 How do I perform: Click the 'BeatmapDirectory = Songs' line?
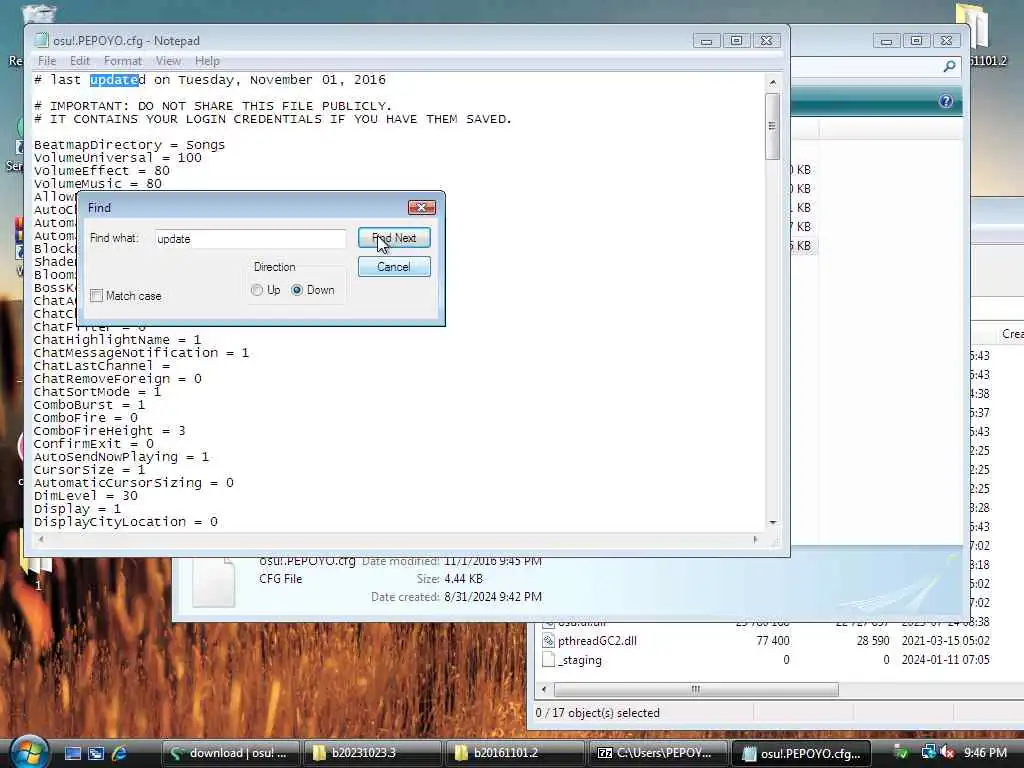coord(129,145)
